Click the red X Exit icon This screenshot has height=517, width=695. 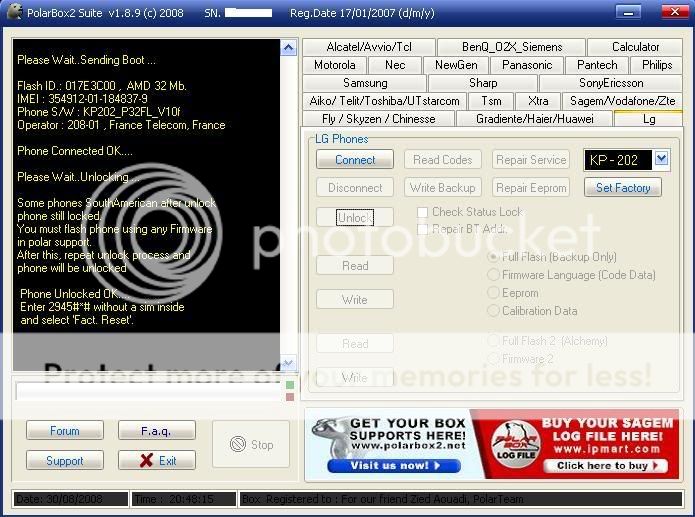tap(146, 460)
